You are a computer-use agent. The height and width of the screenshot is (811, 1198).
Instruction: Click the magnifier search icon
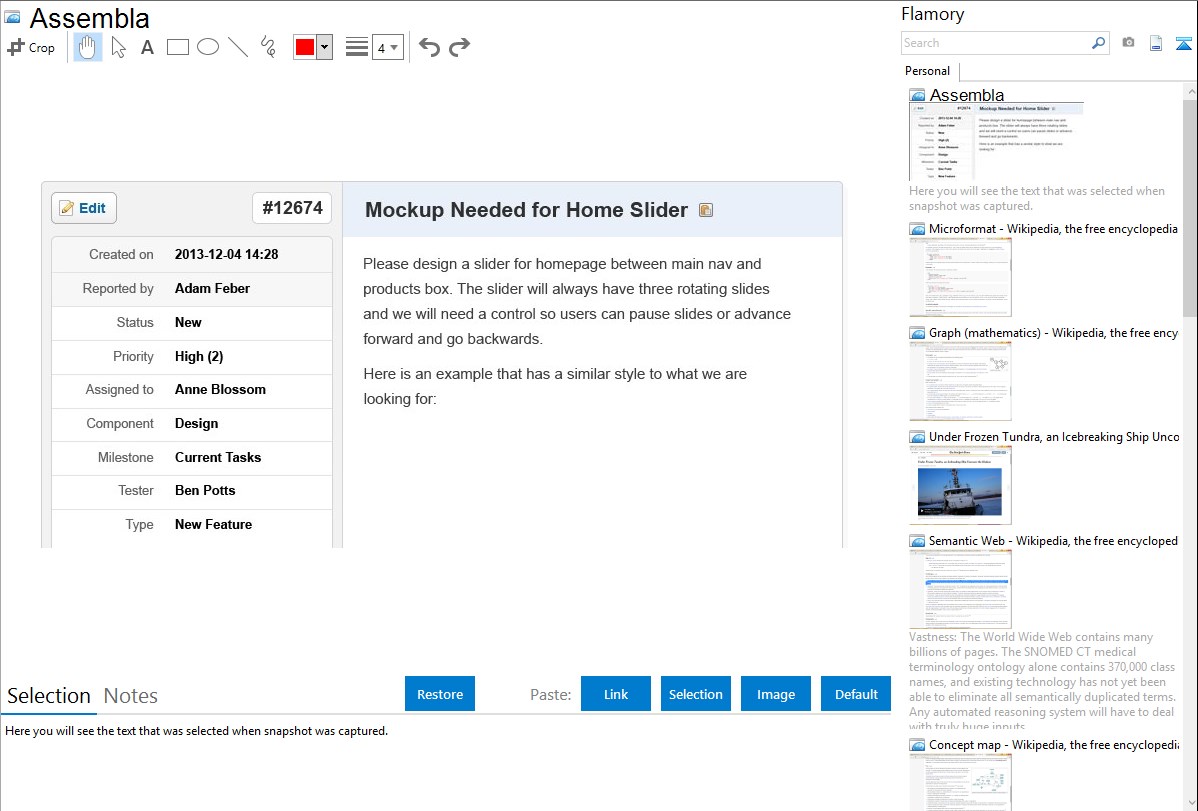point(1099,43)
